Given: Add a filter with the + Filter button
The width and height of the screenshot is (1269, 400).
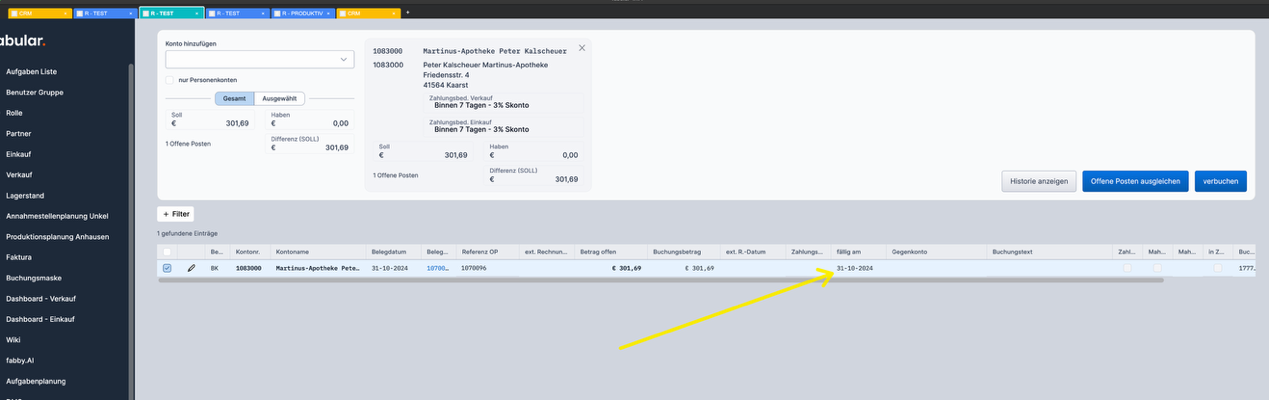Looking at the screenshot, I should [x=175, y=214].
